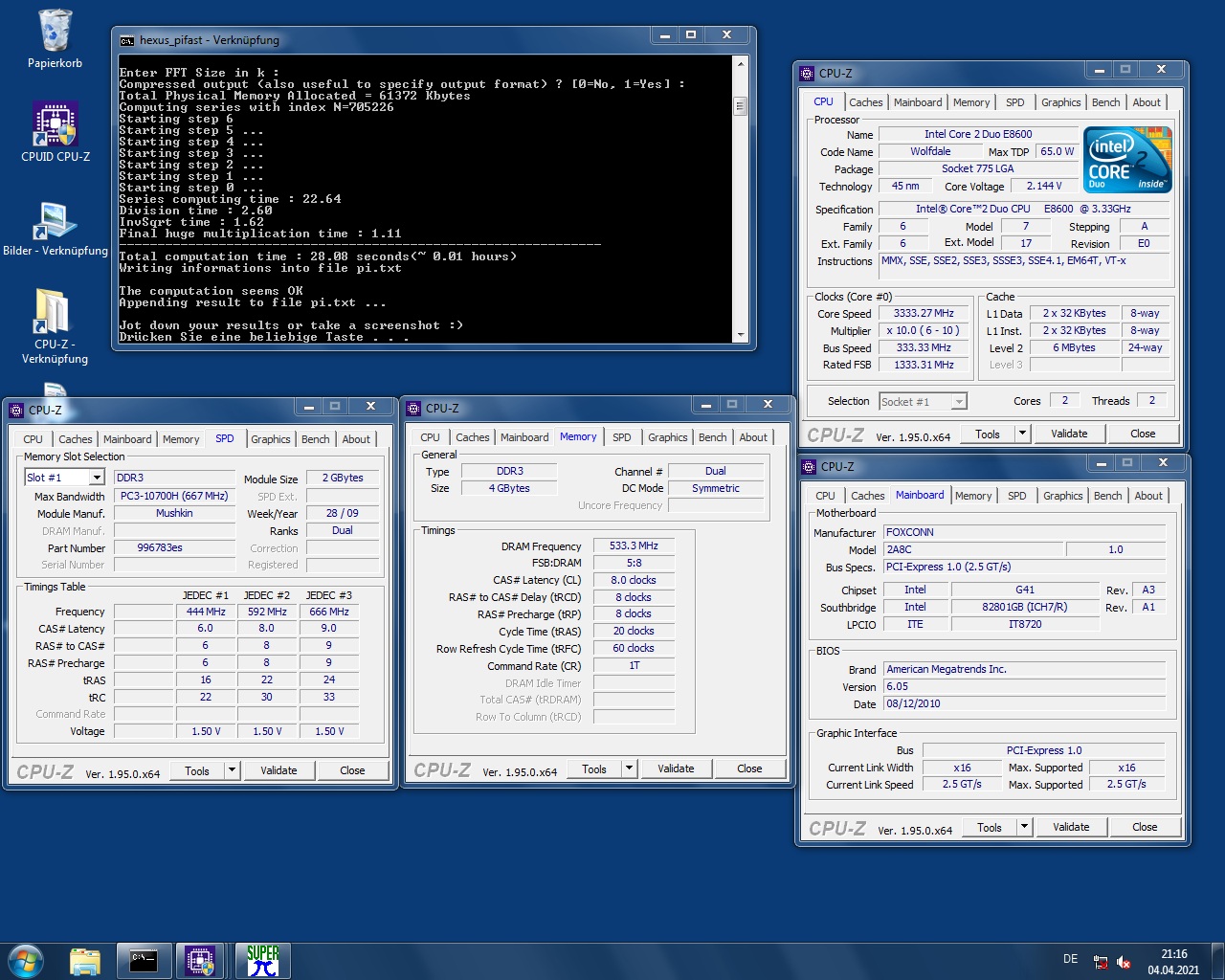Switch to SPD tab in the CPU window
Image resolution: width=1225 pixels, height=980 pixels.
(x=1014, y=102)
